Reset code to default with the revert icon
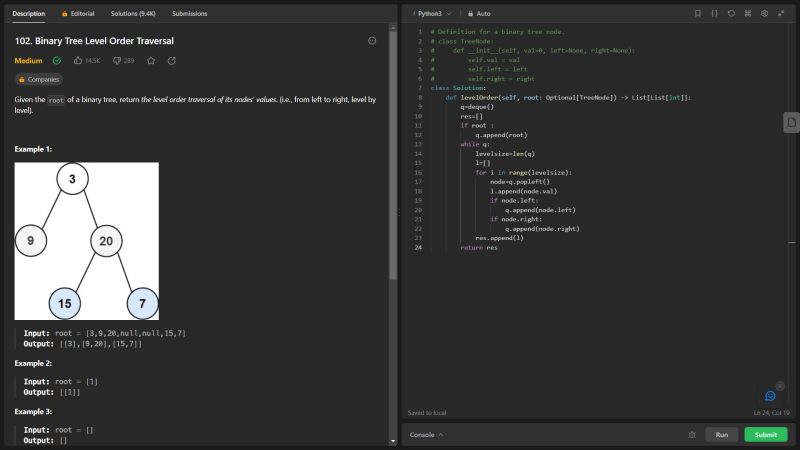The image size is (800, 450). tap(731, 14)
